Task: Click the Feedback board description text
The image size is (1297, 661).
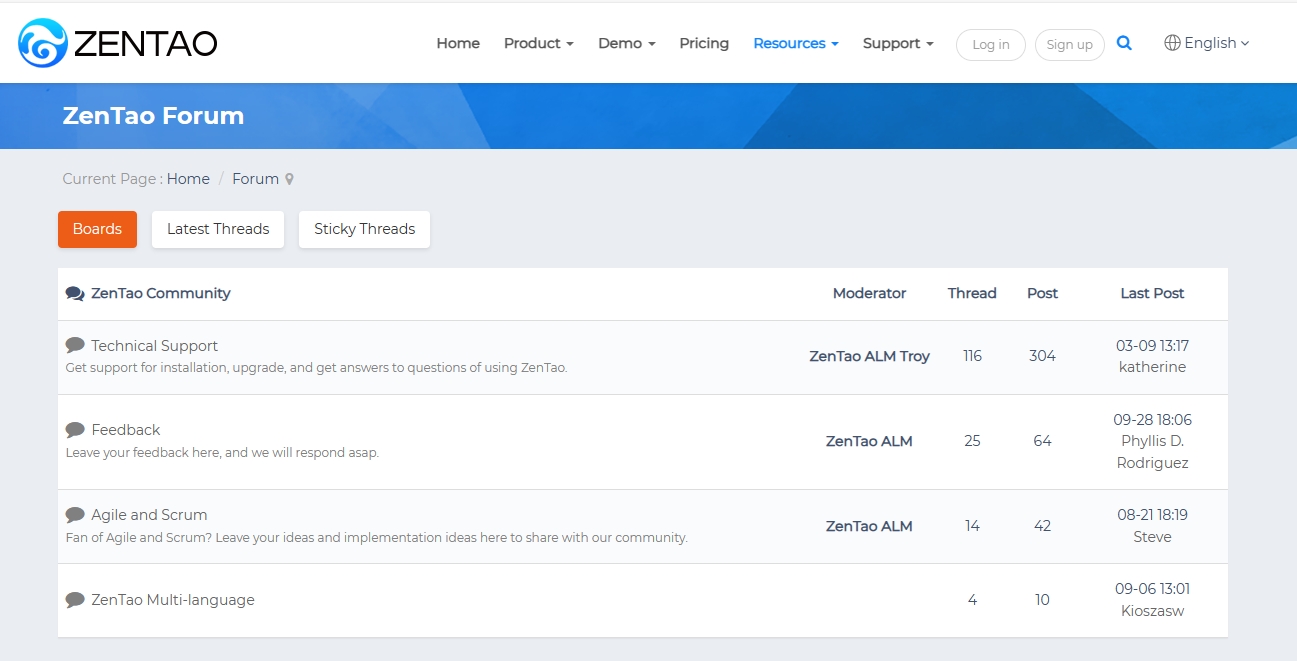Action: tap(222, 453)
